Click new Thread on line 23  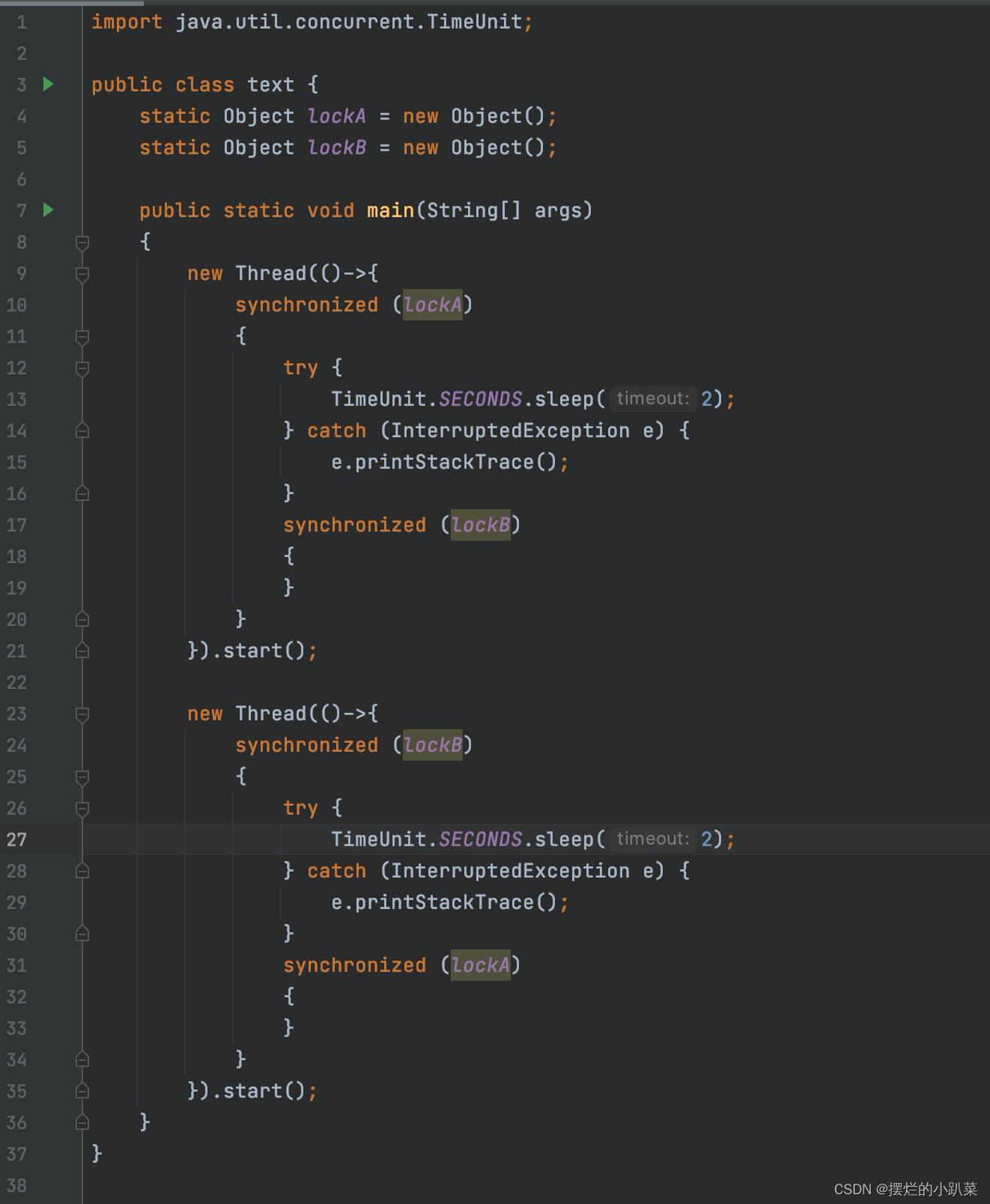(246, 714)
